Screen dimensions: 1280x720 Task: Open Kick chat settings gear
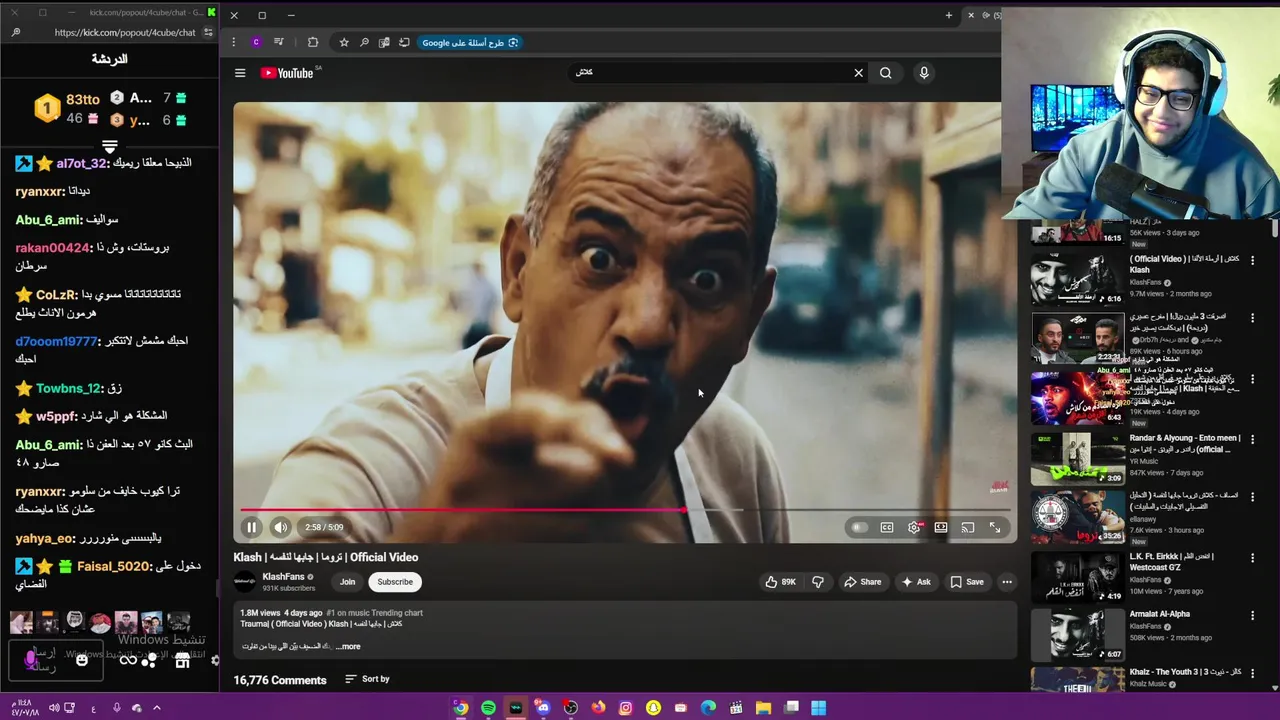(215, 661)
